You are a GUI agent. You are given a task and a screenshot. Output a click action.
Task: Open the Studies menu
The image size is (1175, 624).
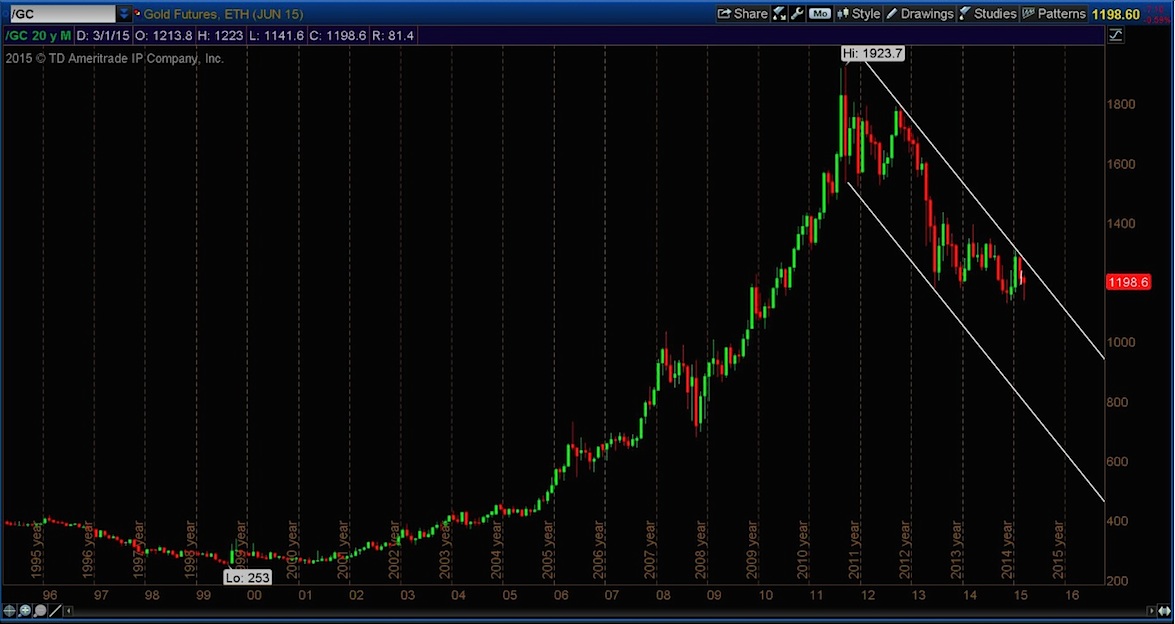988,13
